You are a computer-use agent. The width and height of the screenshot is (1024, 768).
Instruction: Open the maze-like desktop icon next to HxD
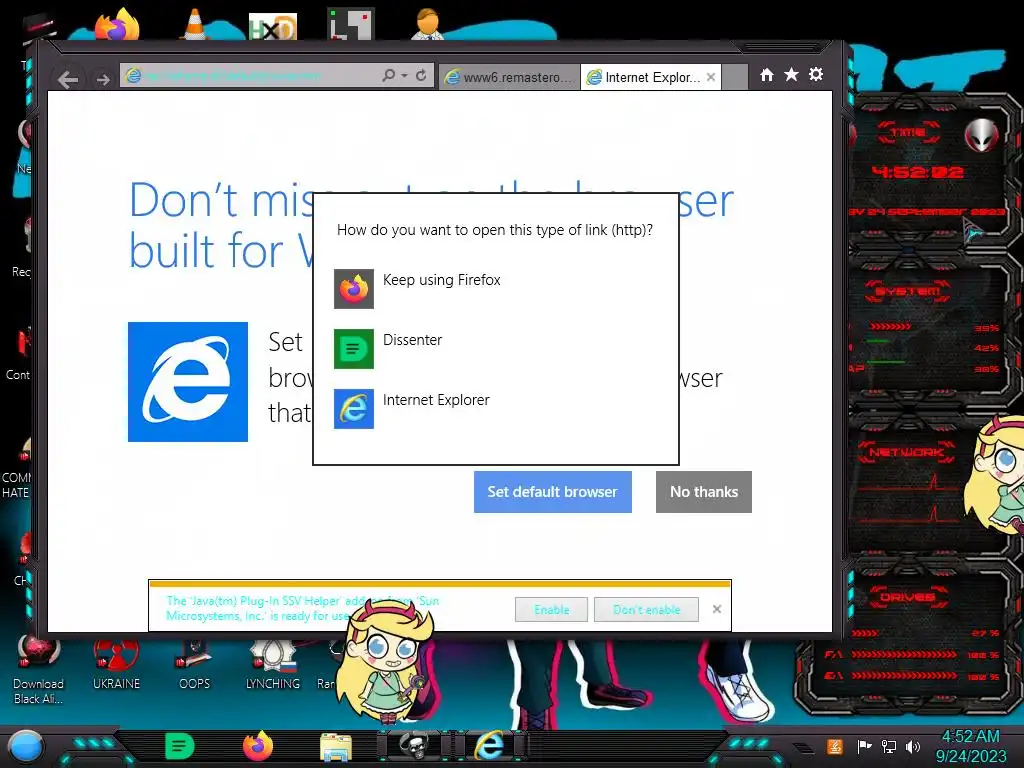[x=351, y=25]
